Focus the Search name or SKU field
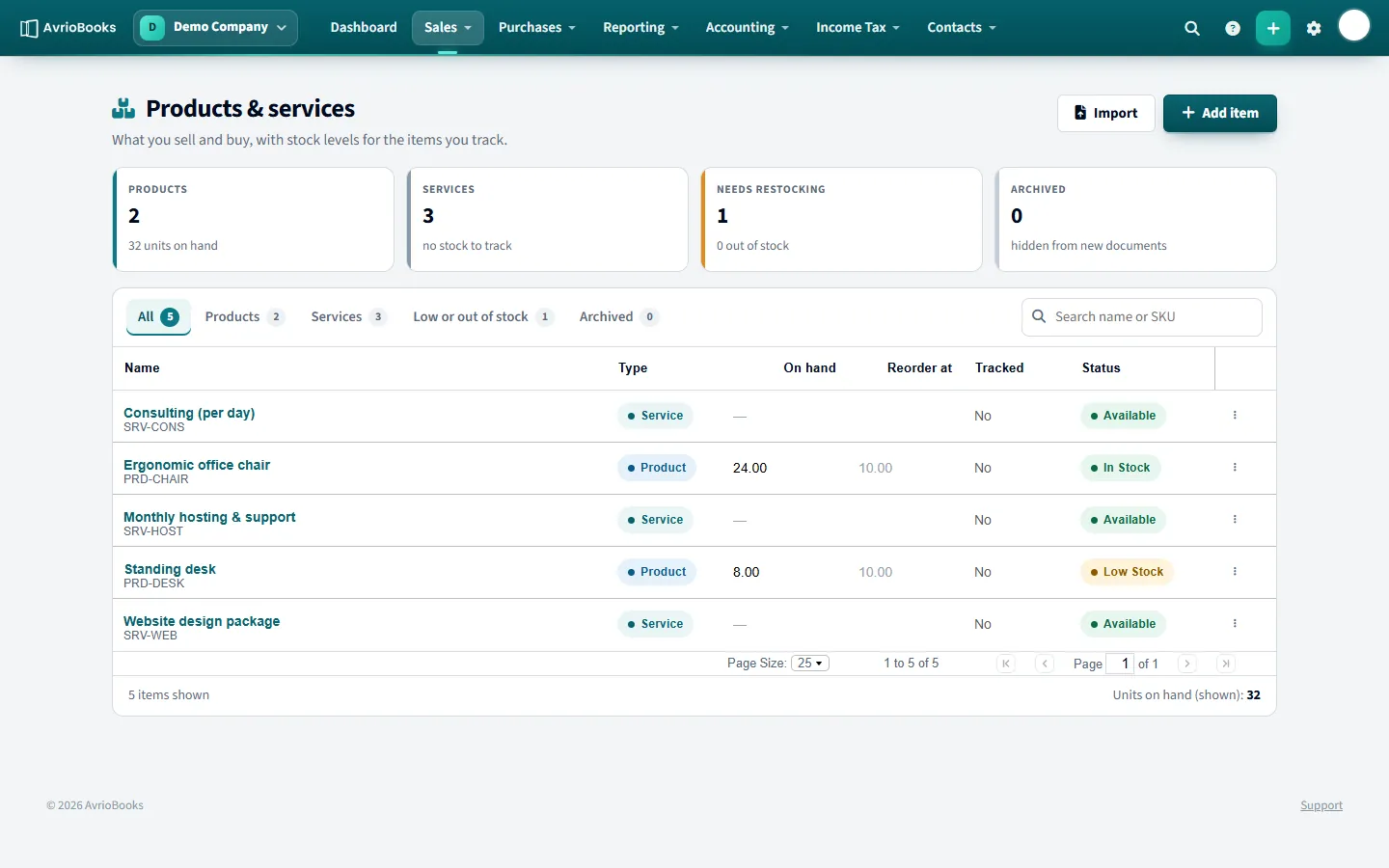 click(1141, 317)
